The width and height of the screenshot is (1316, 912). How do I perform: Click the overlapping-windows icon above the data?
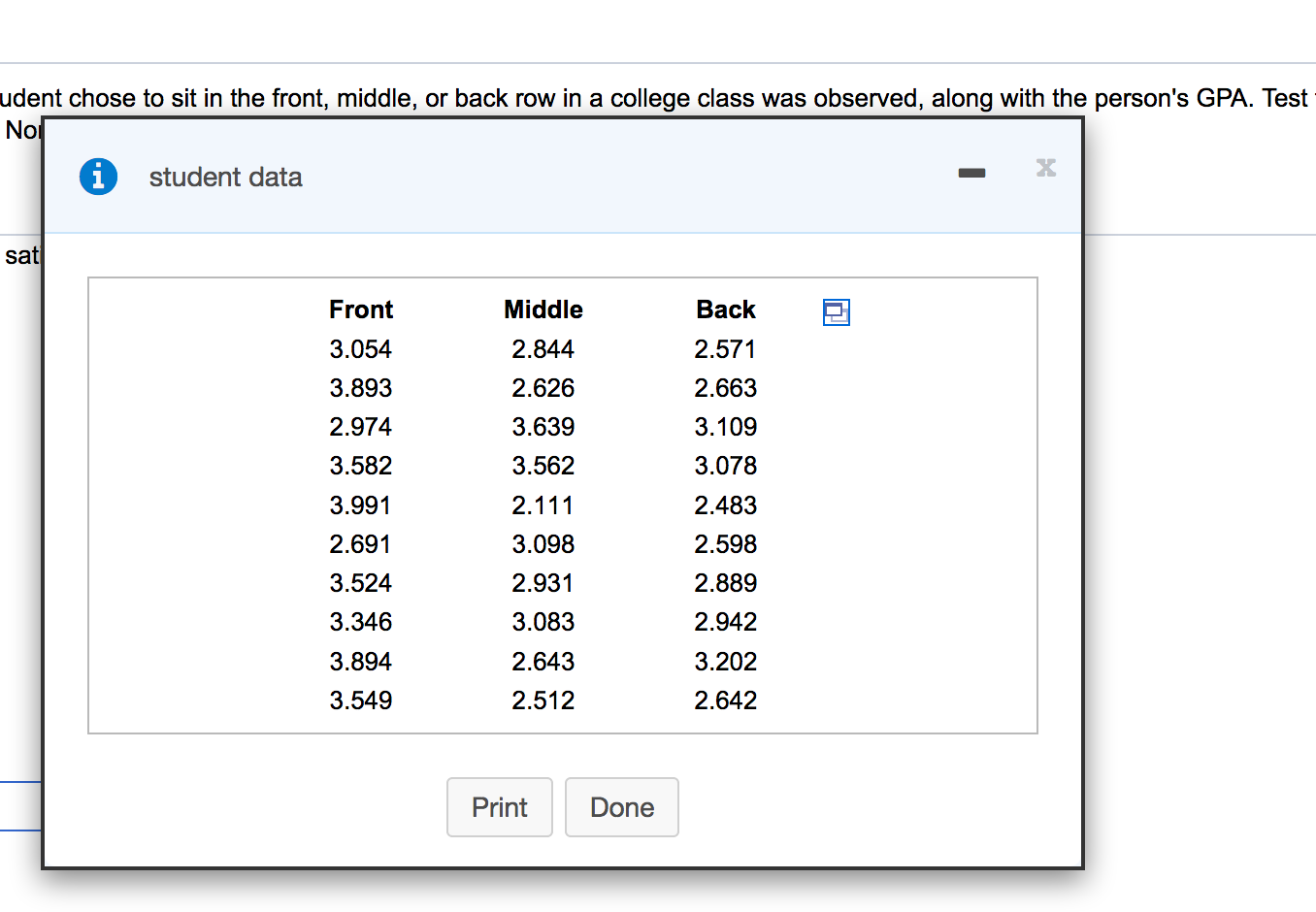pos(836,311)
